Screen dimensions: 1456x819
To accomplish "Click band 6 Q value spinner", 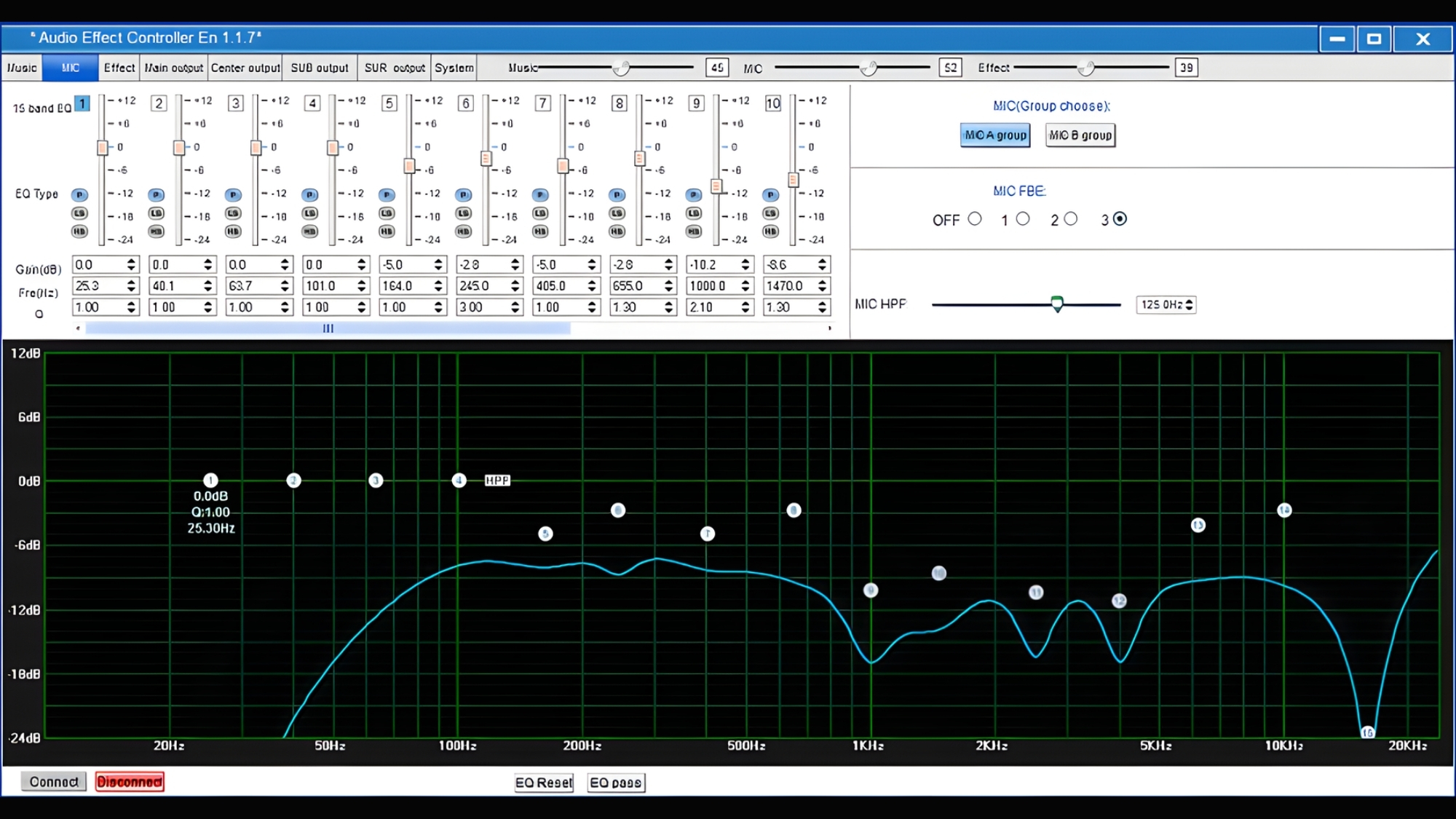I will (x=515, y=307).
